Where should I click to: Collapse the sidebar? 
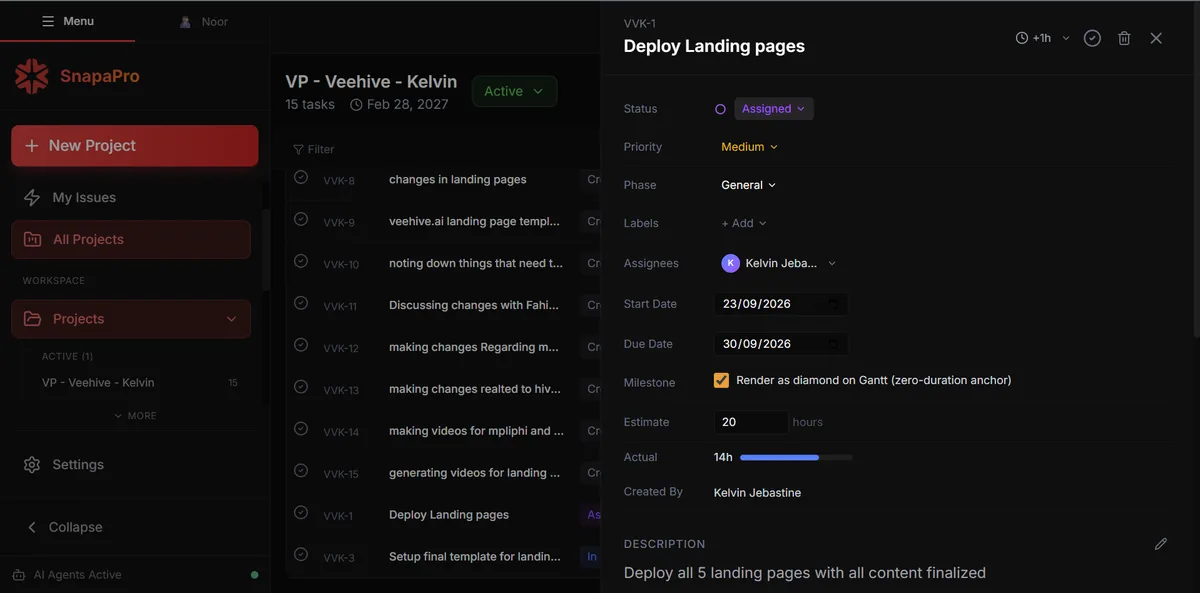65,527
